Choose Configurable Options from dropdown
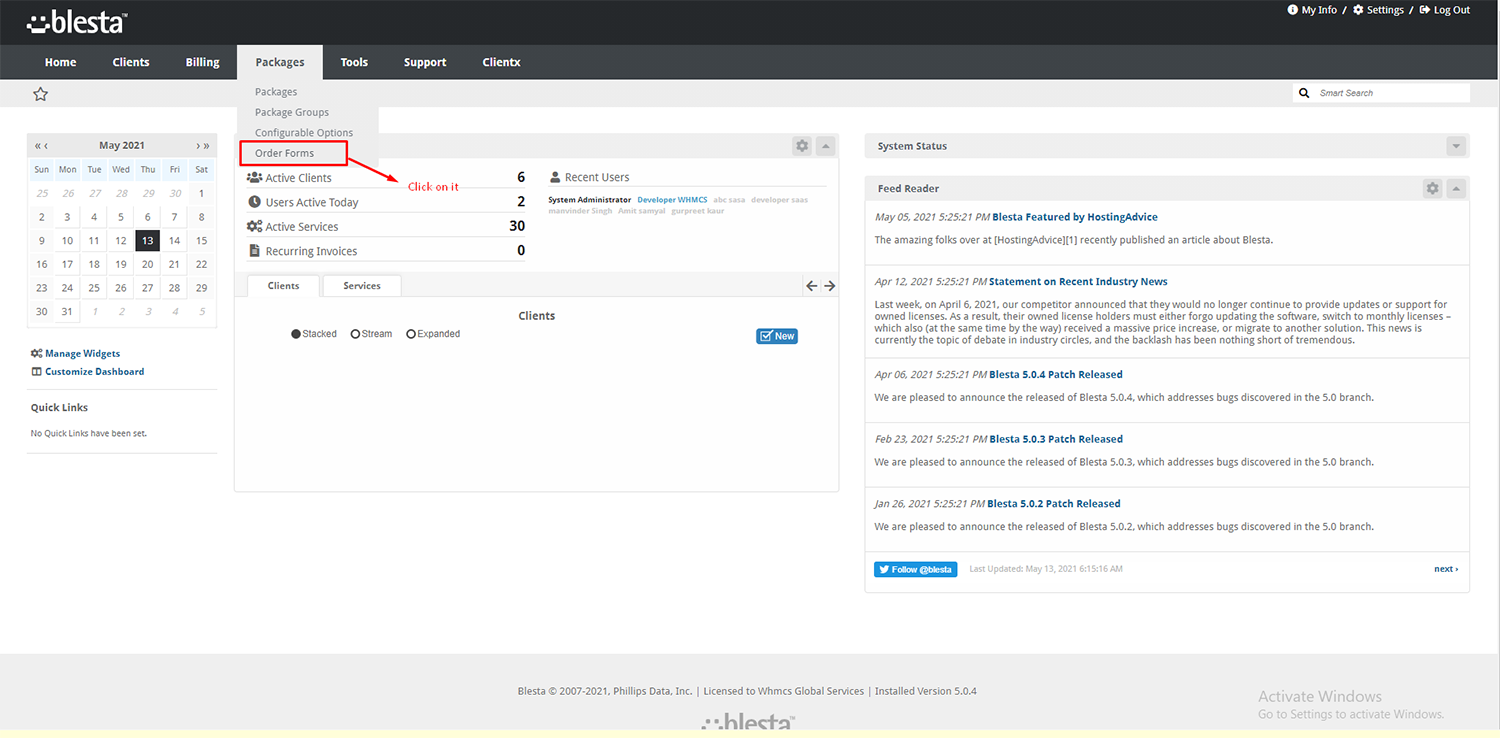The width and height of the screenshot is (1500, 738). pos(304,133)
